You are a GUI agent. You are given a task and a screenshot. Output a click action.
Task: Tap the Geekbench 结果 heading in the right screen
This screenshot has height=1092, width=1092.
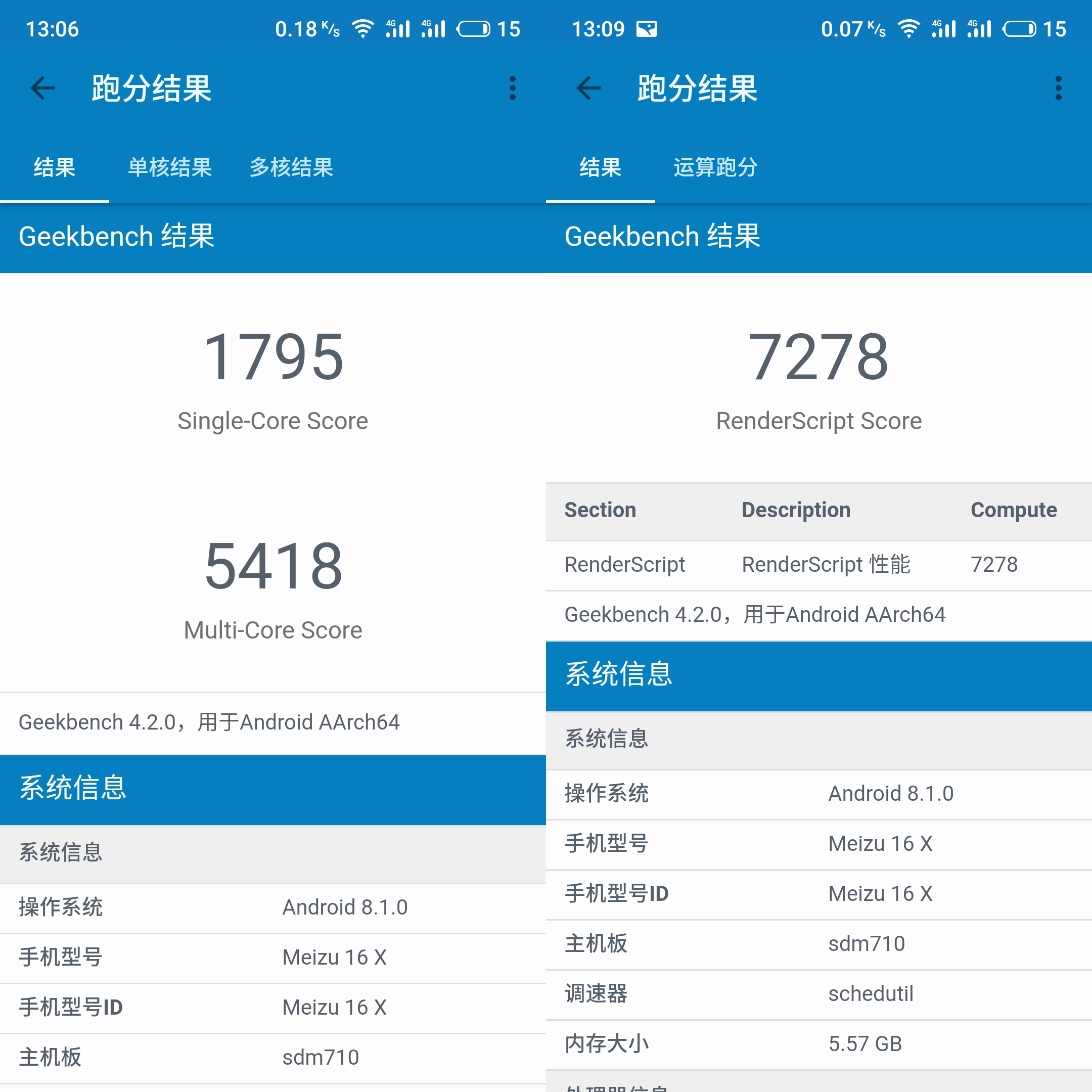point(662,236)
